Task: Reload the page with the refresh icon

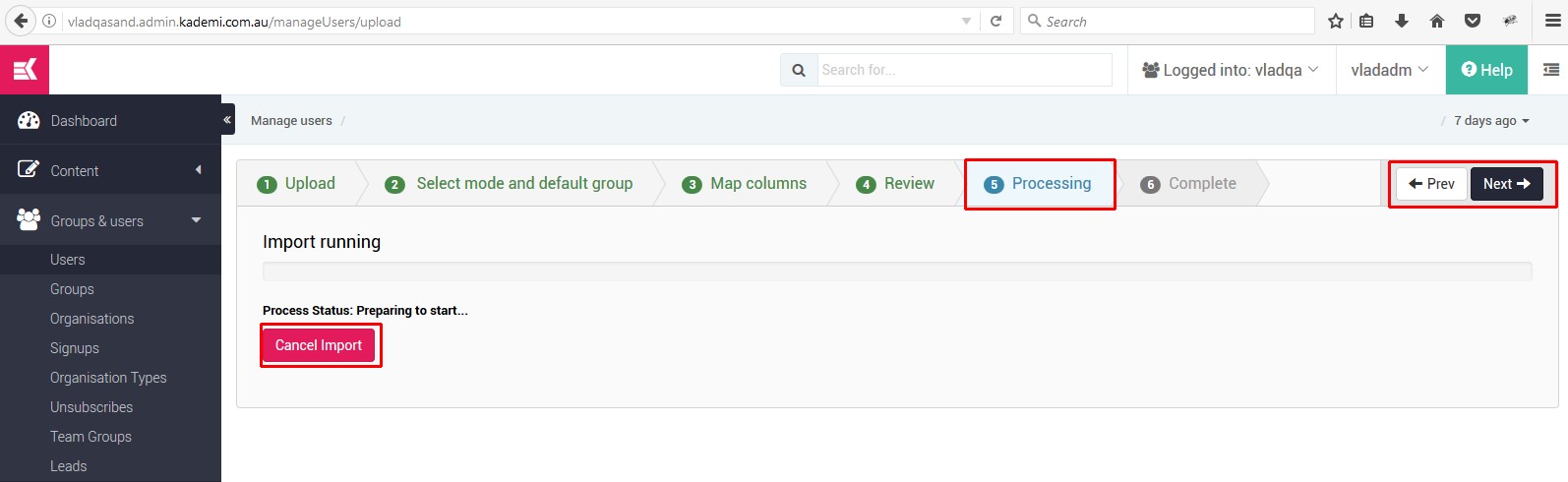Action: 995,21
